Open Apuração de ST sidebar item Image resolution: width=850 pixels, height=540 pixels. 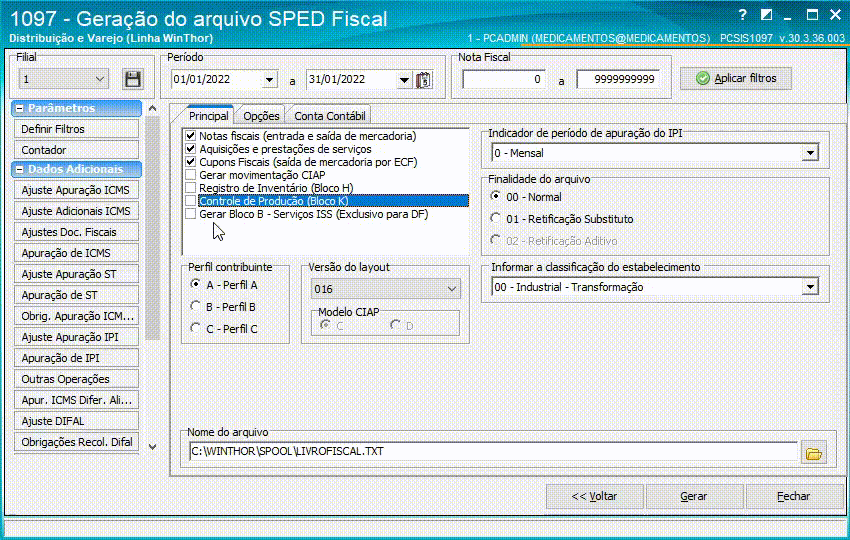pos(76,295)
